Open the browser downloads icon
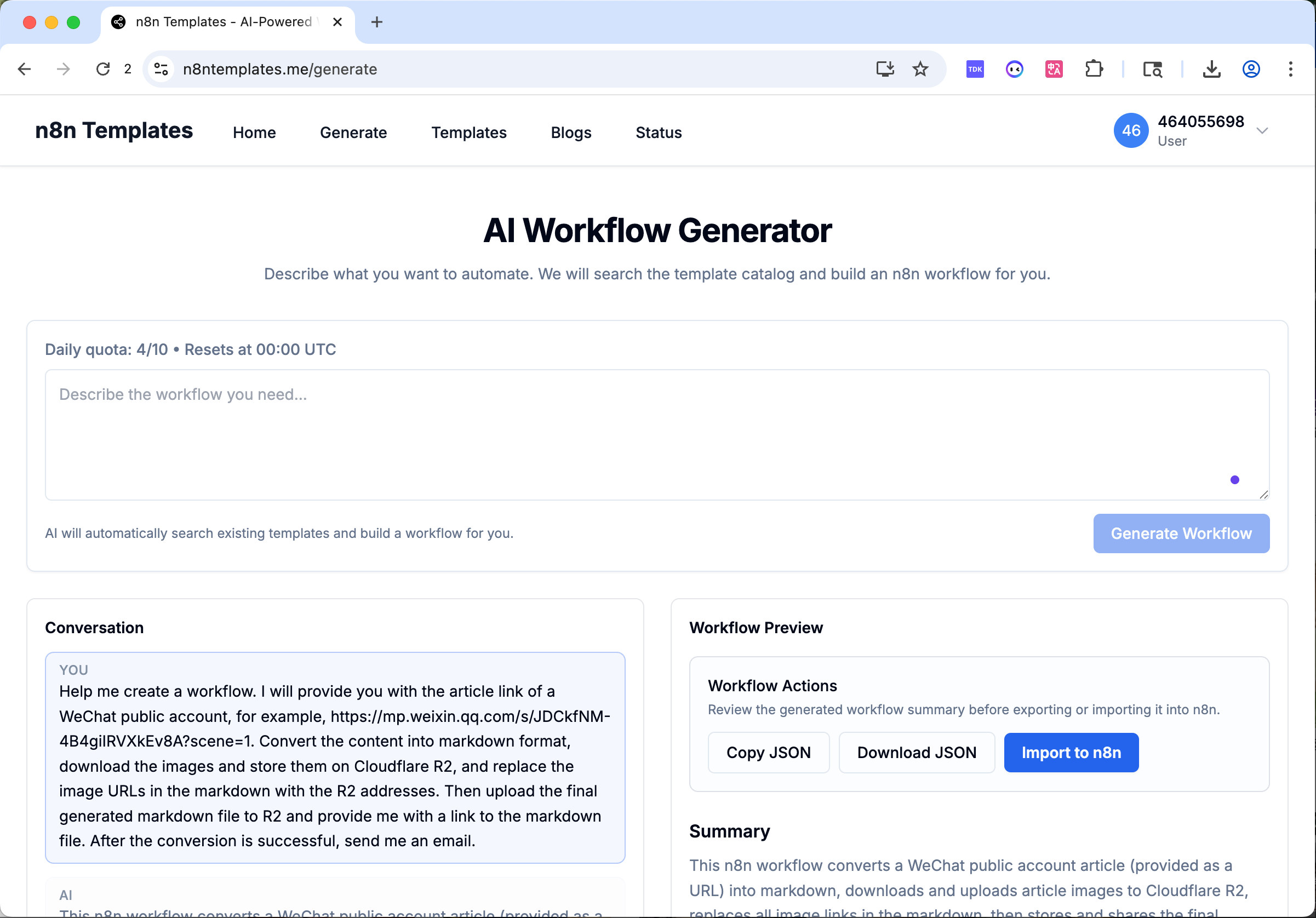The width and height of the screenshot is (1316, 918). coord(1211,70)
